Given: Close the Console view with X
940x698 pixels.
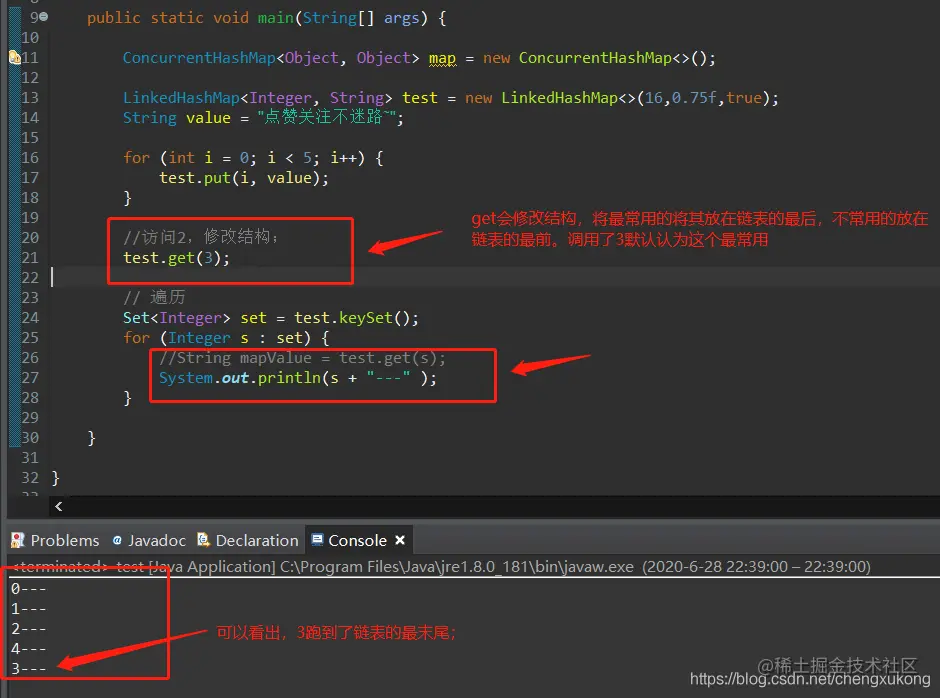Looking at the screenshot, I should click(x=400, y=540).
